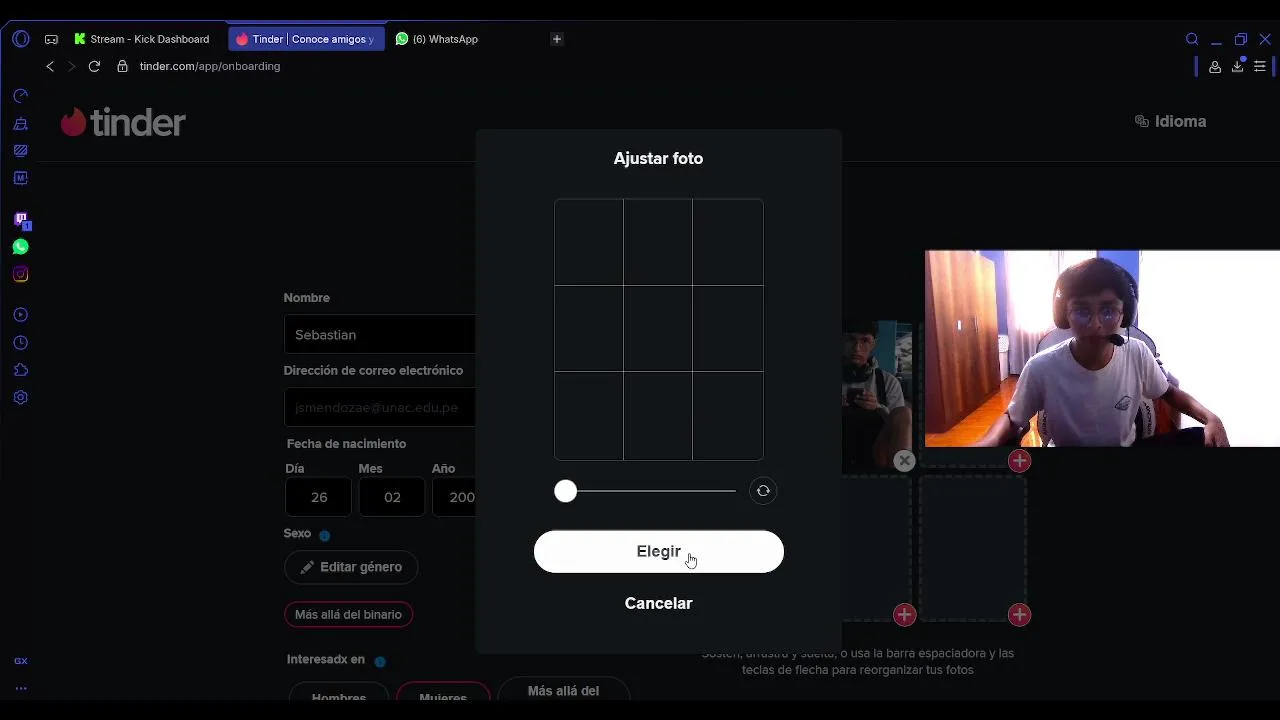Open the Idioma language selector
Viewport: 1280px width, 720px height.
[1170, 121]
